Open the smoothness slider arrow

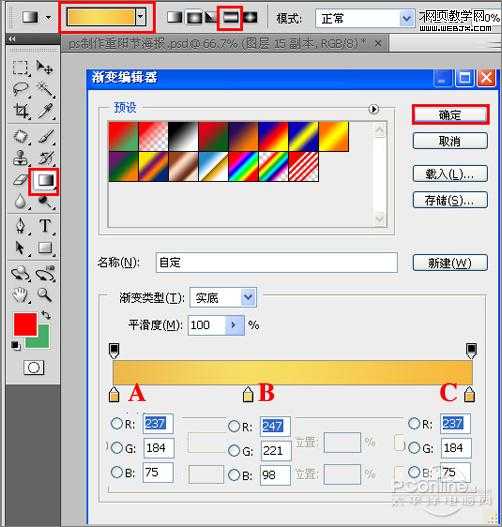coord(235,325)
